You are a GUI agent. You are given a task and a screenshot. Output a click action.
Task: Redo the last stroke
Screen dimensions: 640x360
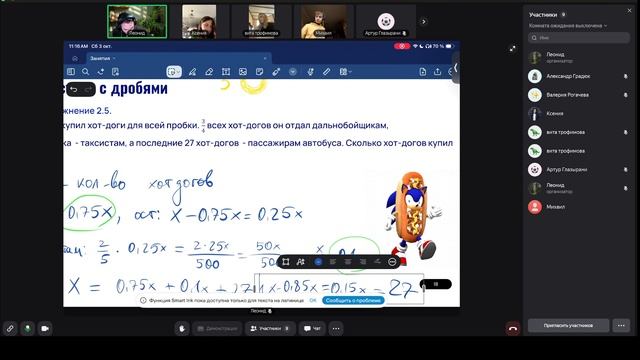coord(88,89)
